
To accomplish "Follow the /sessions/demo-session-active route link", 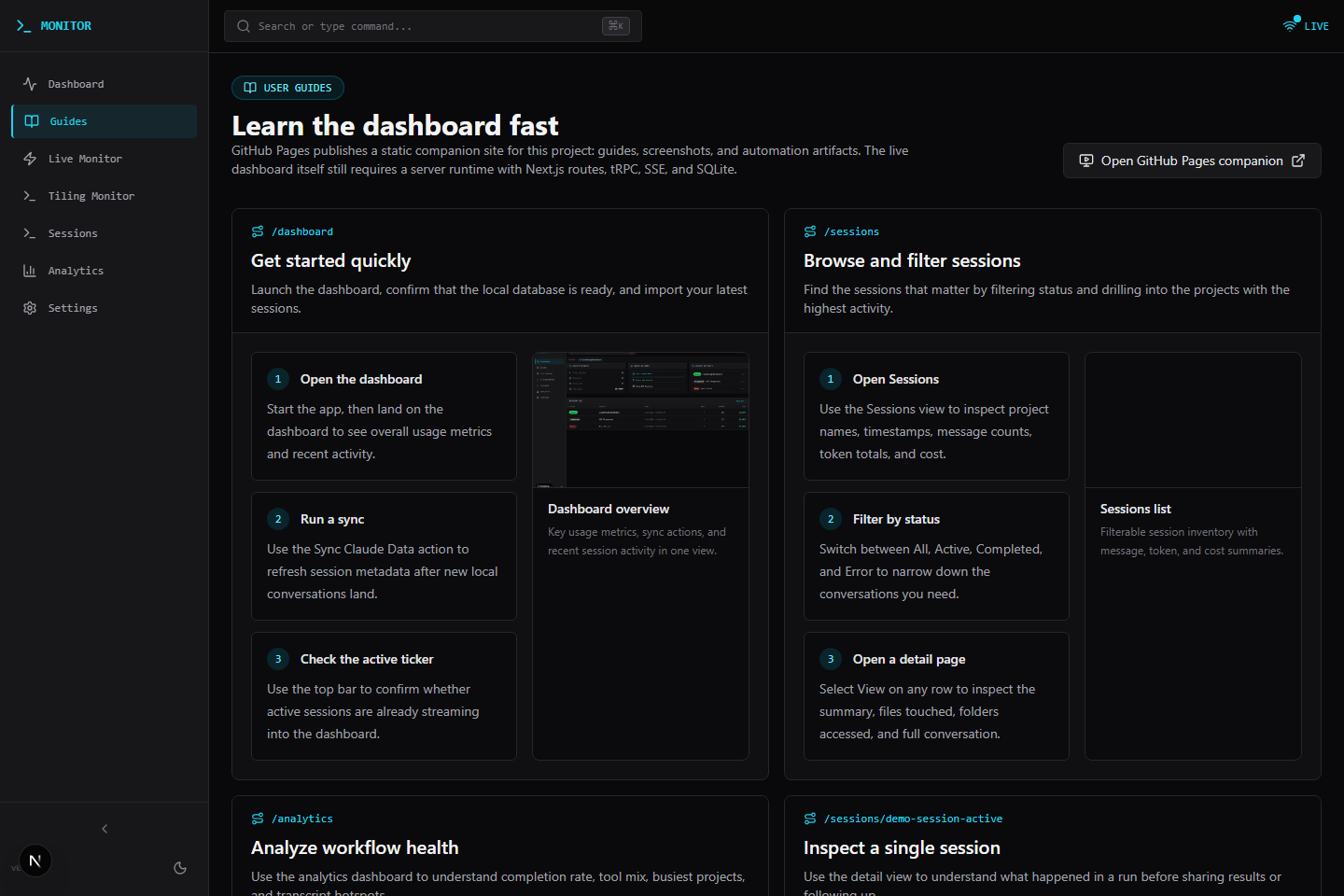I will (913, 819).
